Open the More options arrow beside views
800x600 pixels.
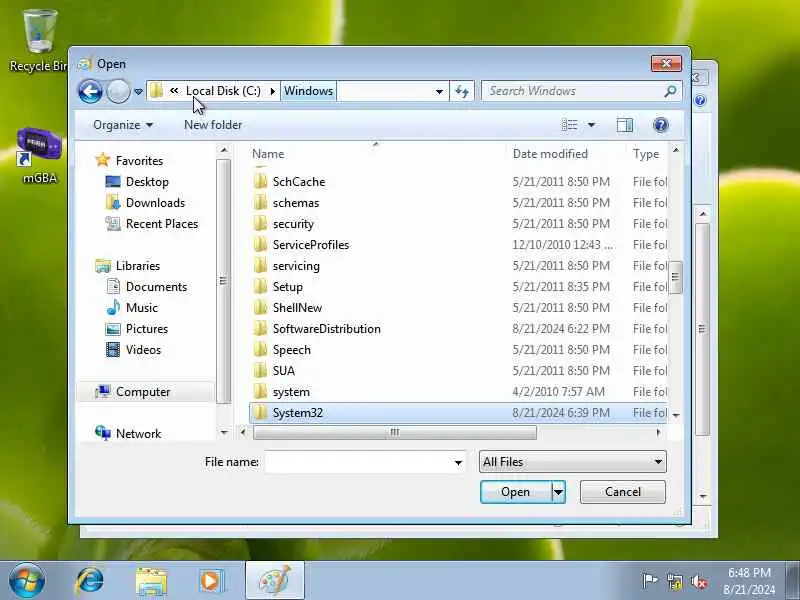pyautogui.click(x=591, y=125)
